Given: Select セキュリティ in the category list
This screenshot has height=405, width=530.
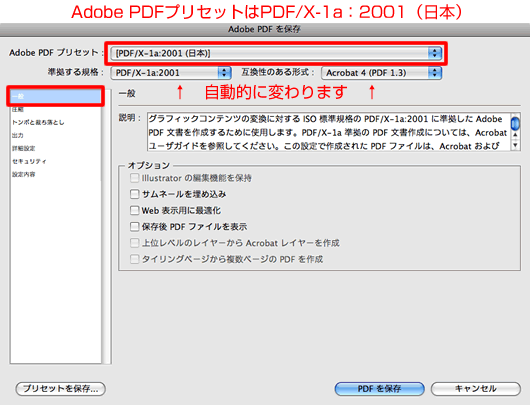Looking at the screenshot, I should 55,161.
